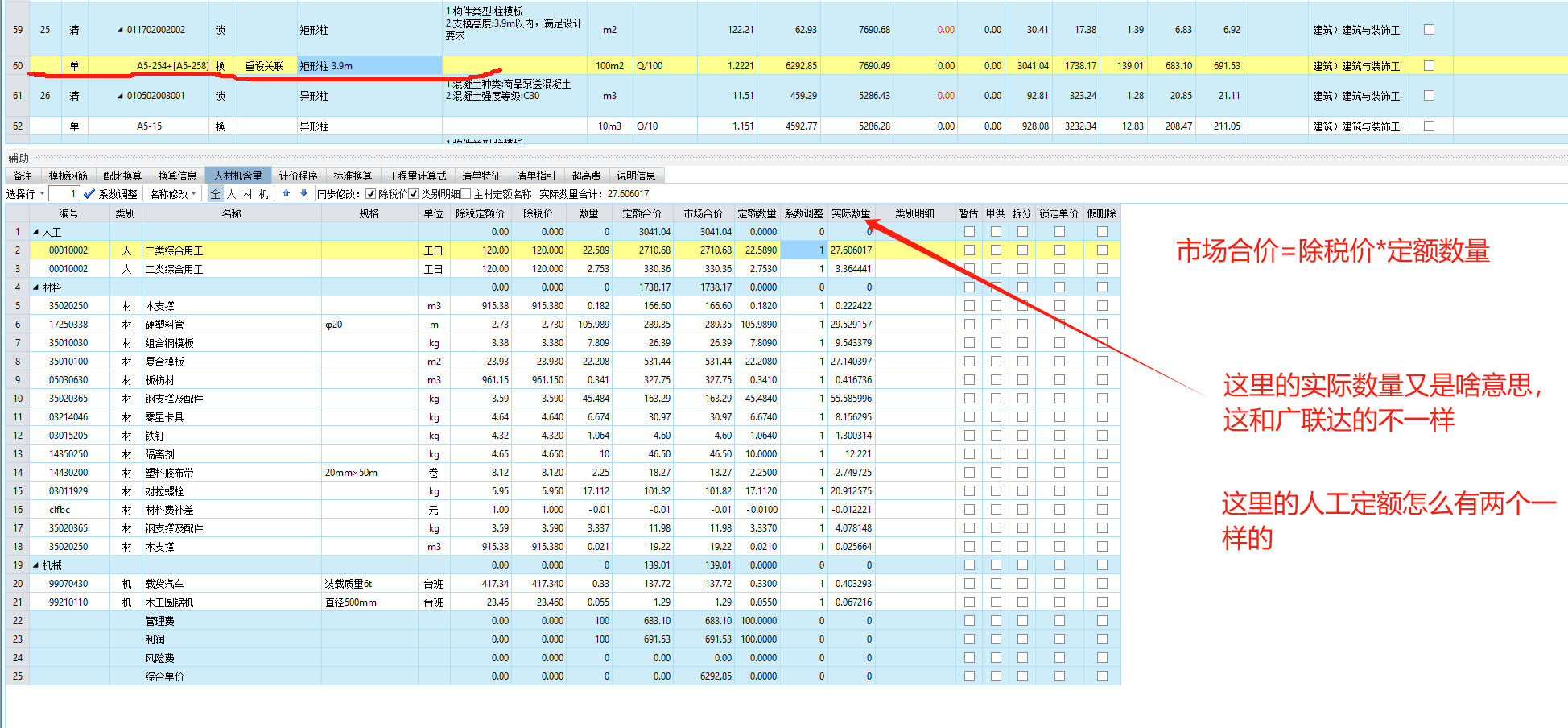Image resolution: width=1568 pixels, height=728 pixels.
Task: Click the 定额数量 column header
Action: (757, 213)
